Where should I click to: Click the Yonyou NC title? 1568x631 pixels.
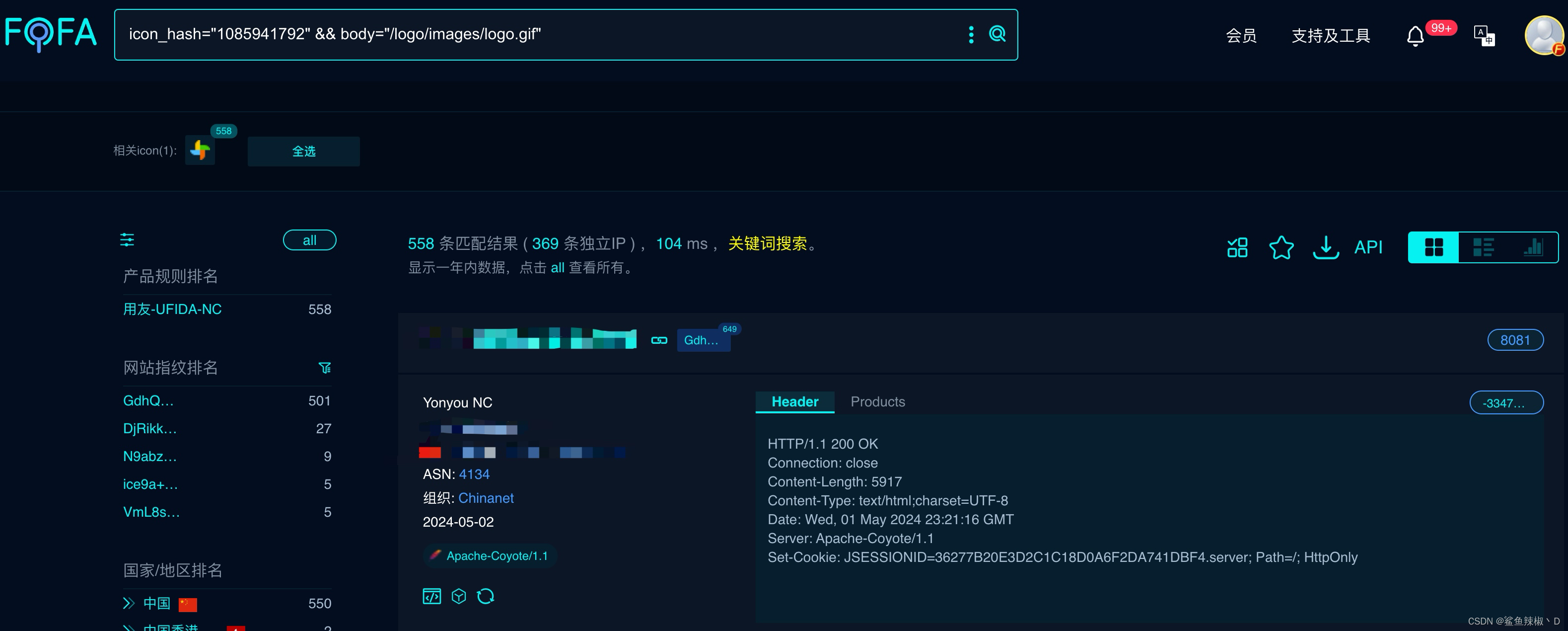[457, 402]
